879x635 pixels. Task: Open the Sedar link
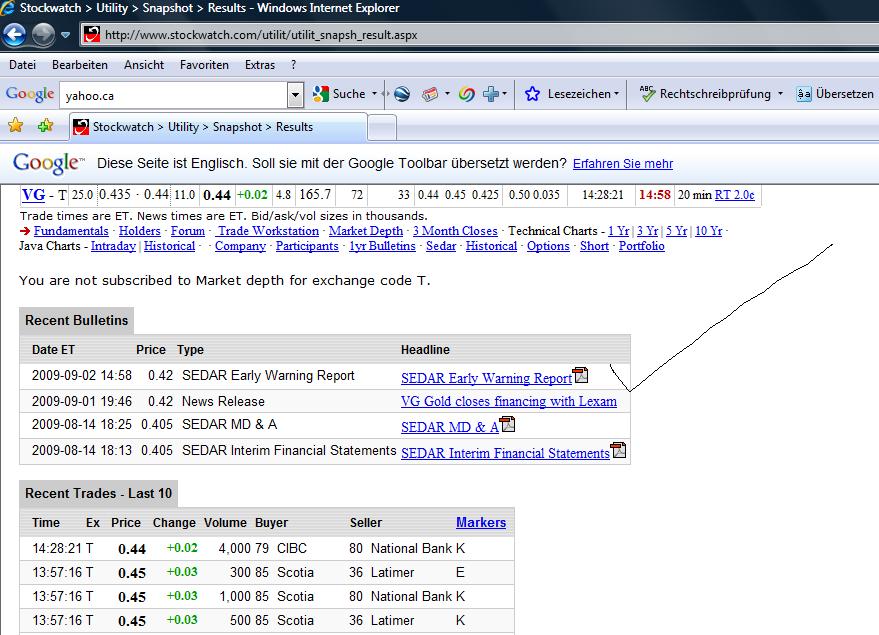click(x=441, y=246)
